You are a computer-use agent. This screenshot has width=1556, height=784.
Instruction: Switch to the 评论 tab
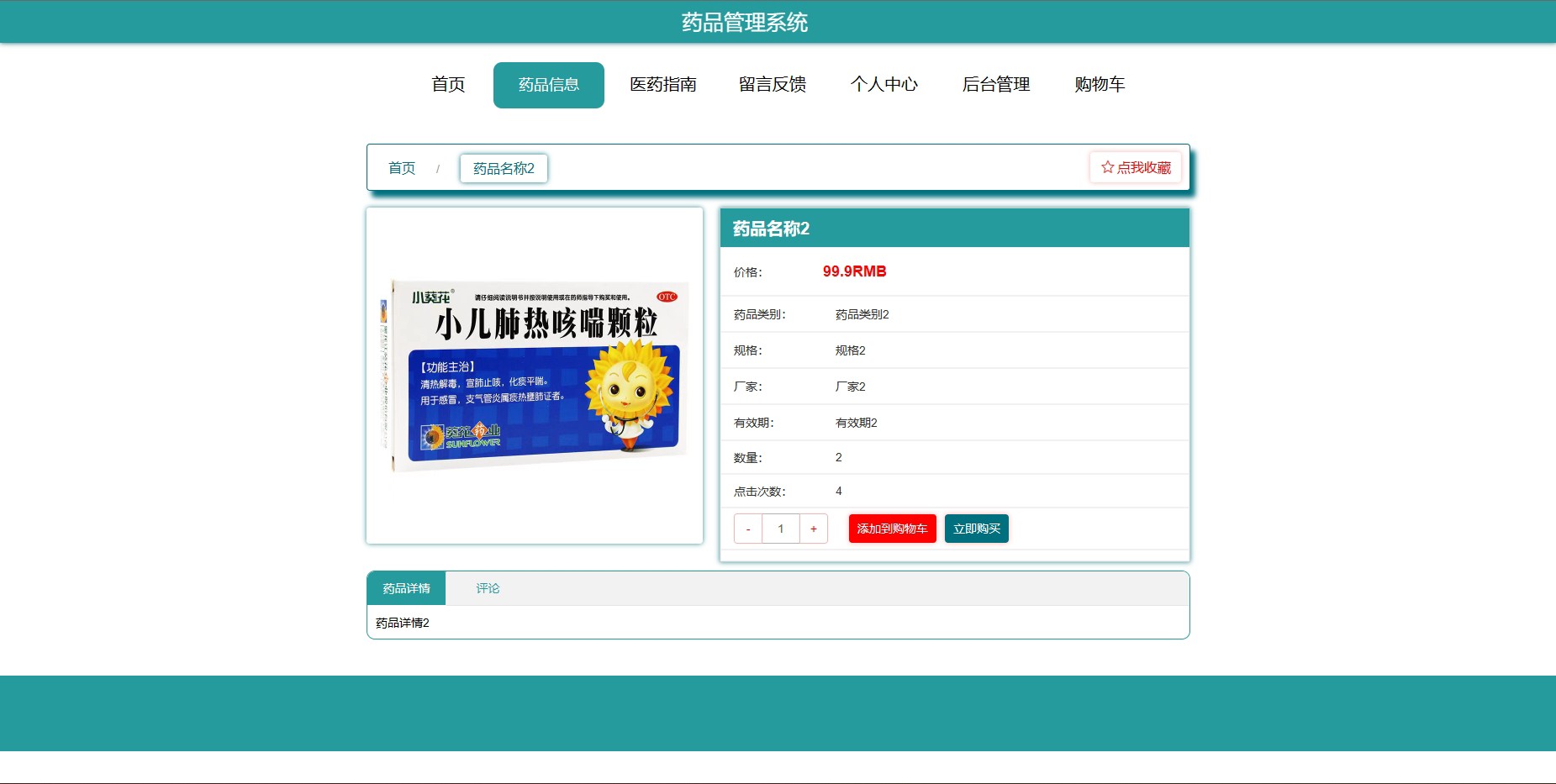[488, 588]
